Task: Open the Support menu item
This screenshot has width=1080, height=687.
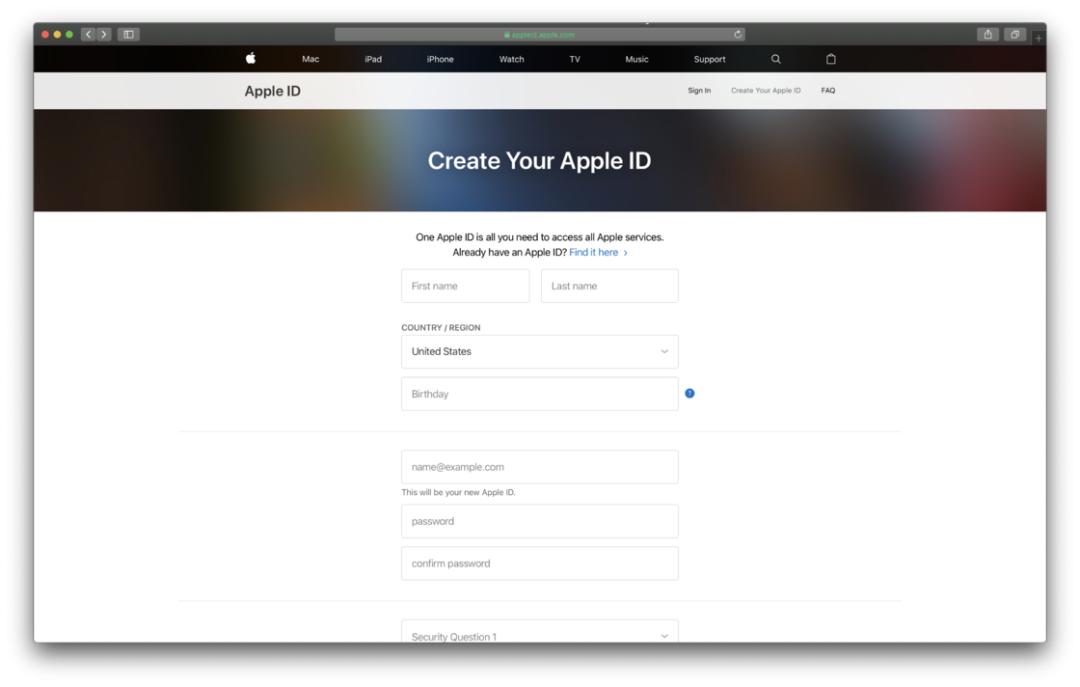Action: [709, 59]
